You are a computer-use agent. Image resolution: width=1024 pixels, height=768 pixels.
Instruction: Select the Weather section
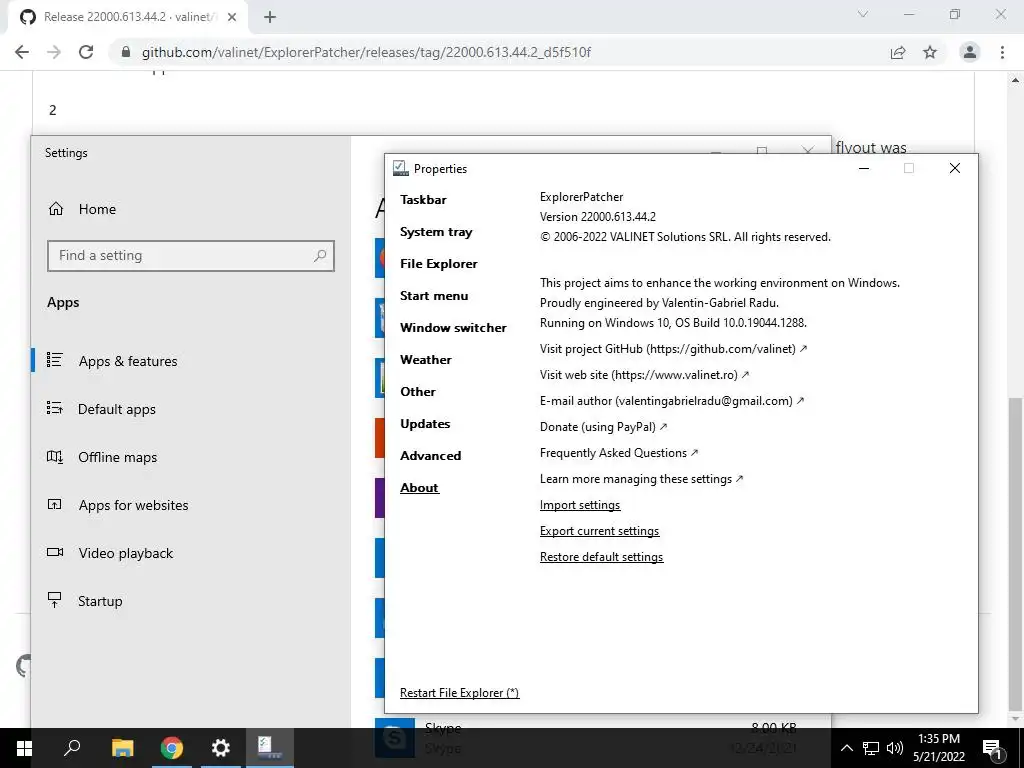[425, 360]
